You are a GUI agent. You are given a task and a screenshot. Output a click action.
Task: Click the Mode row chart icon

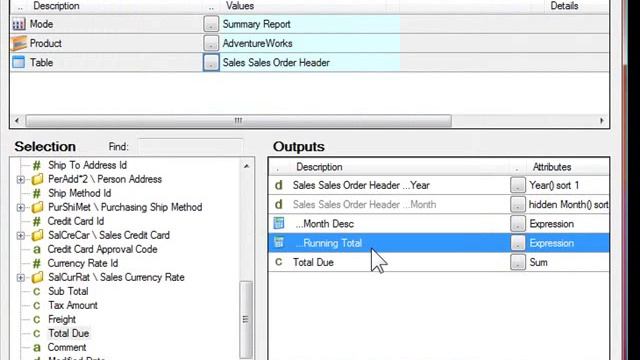point(18,24)
